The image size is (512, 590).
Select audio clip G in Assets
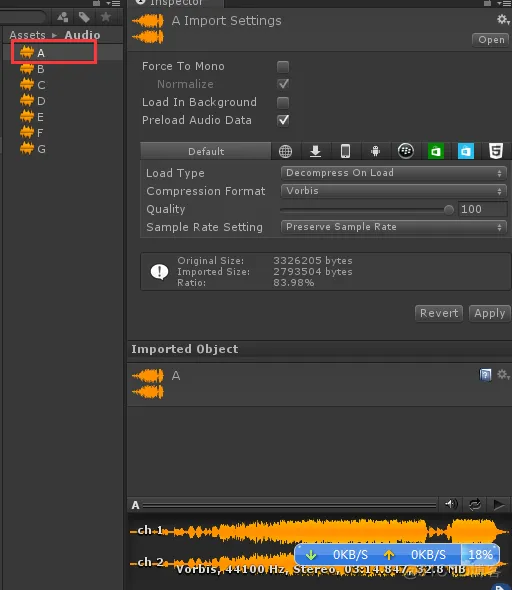point(63,149)
